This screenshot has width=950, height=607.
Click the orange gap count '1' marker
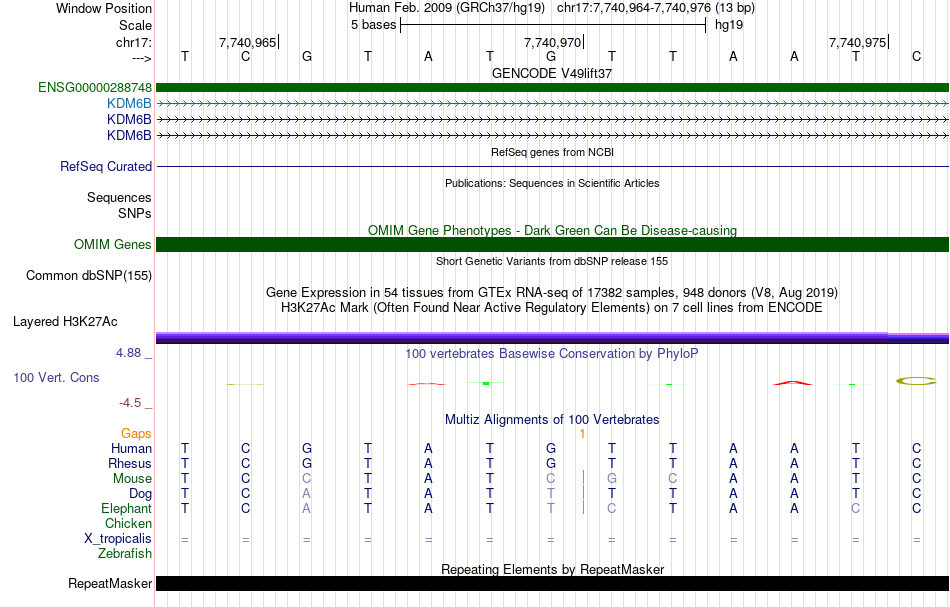point(582,434)
